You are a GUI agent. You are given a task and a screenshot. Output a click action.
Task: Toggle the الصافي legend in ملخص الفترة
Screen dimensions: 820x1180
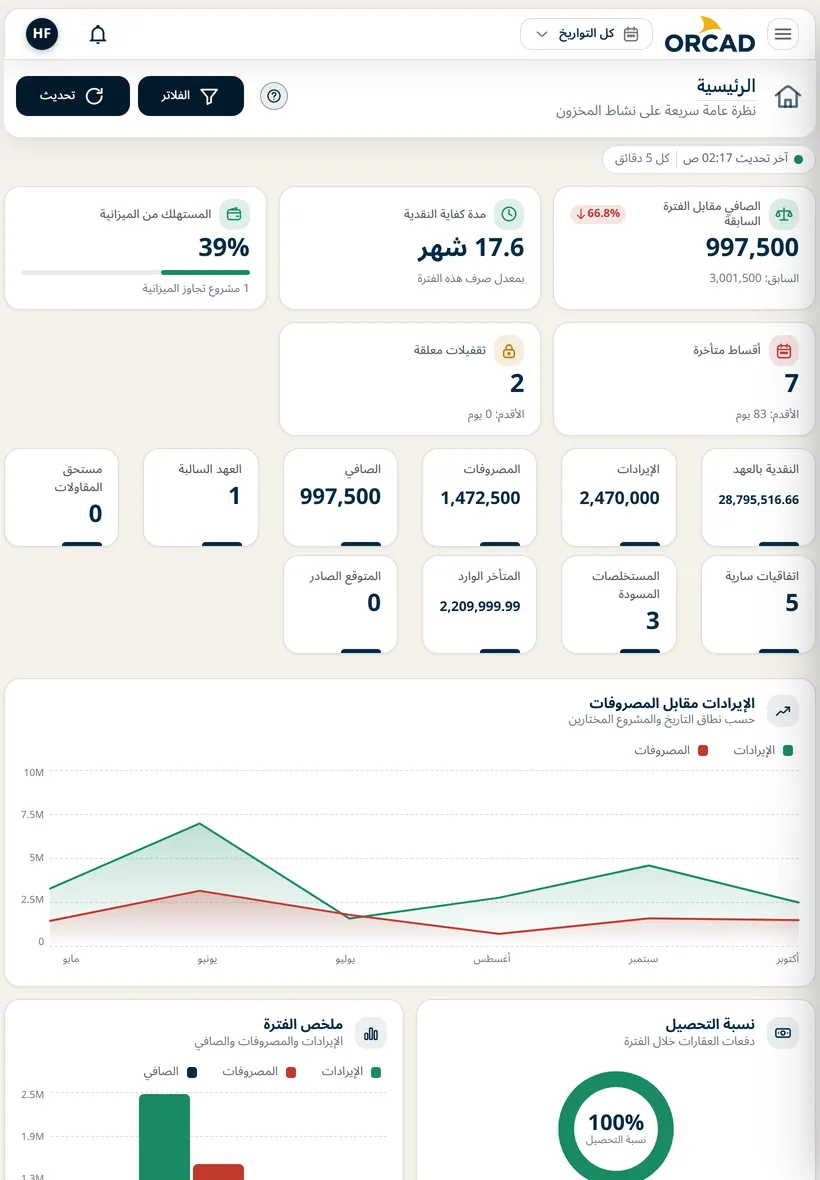pyautogui.click(x=170, y=1072)
